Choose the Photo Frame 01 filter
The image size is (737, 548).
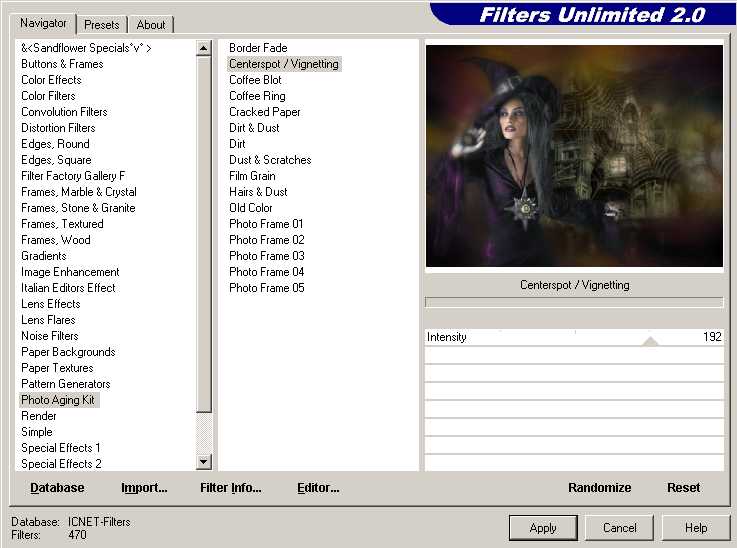pos(266,224)
